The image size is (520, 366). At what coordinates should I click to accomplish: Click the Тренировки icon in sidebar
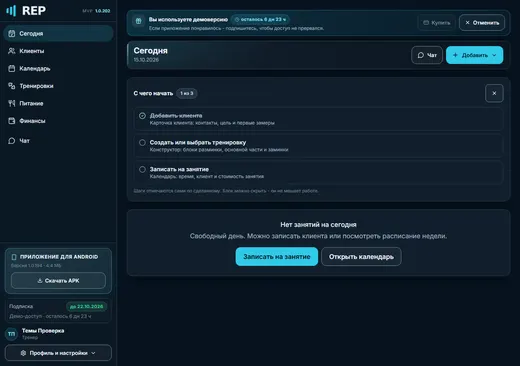[x=12, y=86]
